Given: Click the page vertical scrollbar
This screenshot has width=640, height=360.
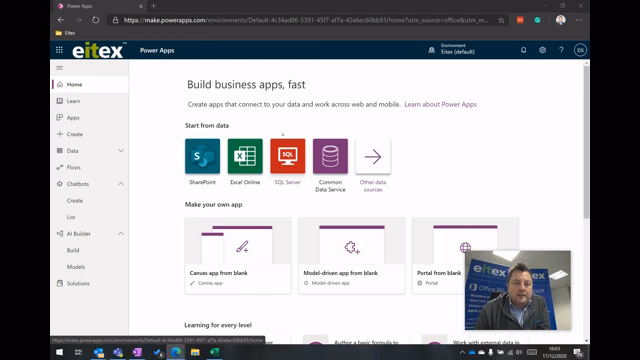Looking at the screenshot, I should (586, 141).
